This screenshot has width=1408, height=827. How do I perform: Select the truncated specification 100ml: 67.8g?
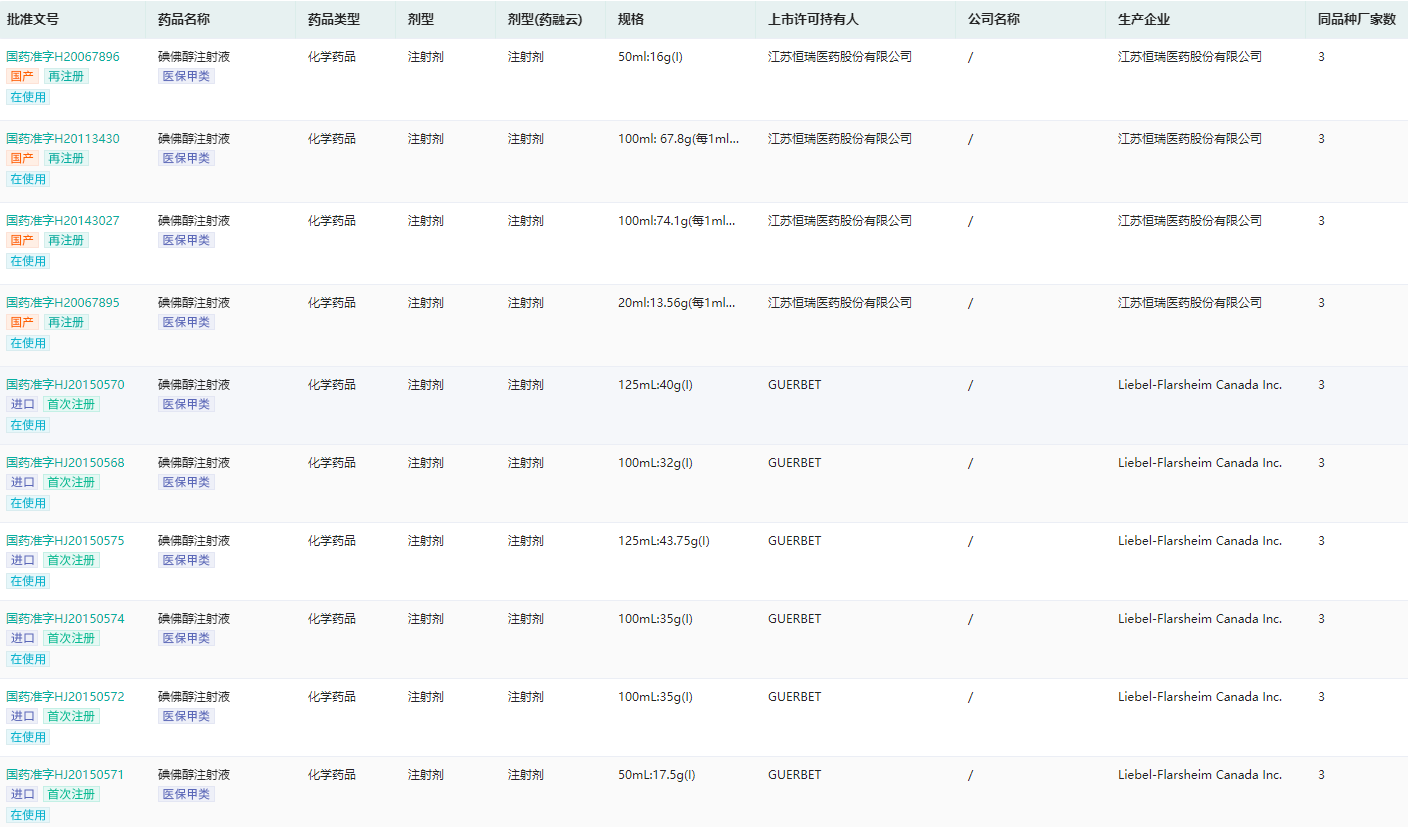pos(679,139)
